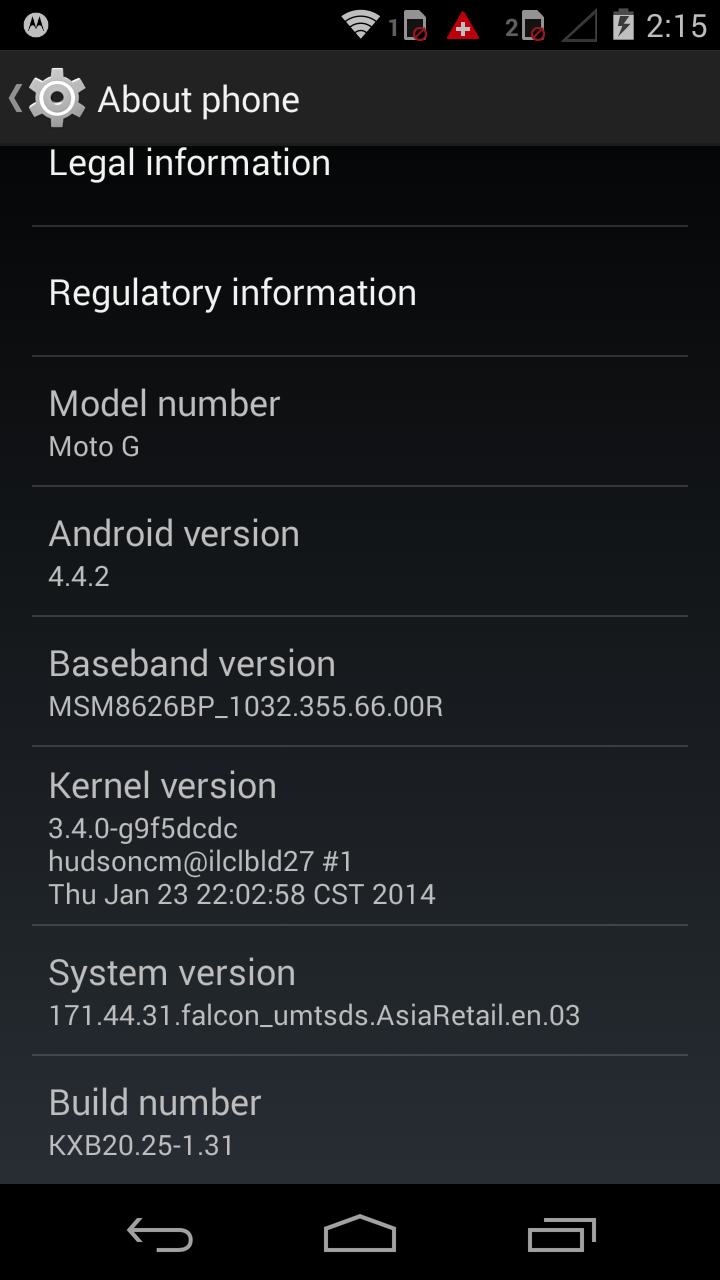Screen dimensions: 720x1280
Task: Tap the Android version 4.4.2 entry
Action: 360,552
